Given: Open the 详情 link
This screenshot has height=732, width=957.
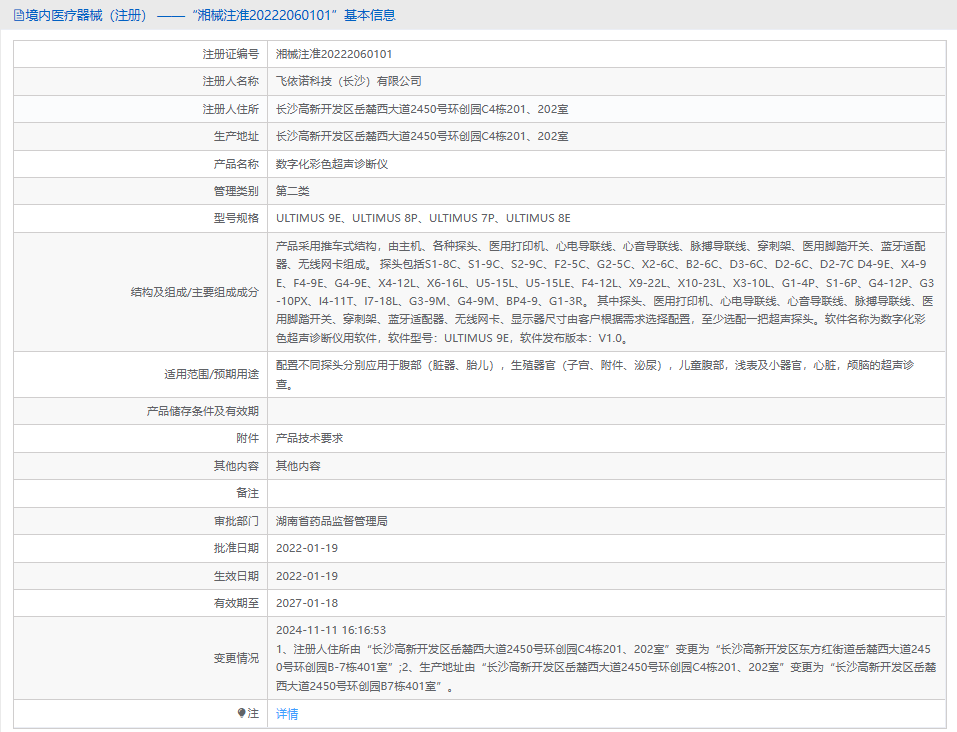Looking at the screenshot, I should 287,714.
